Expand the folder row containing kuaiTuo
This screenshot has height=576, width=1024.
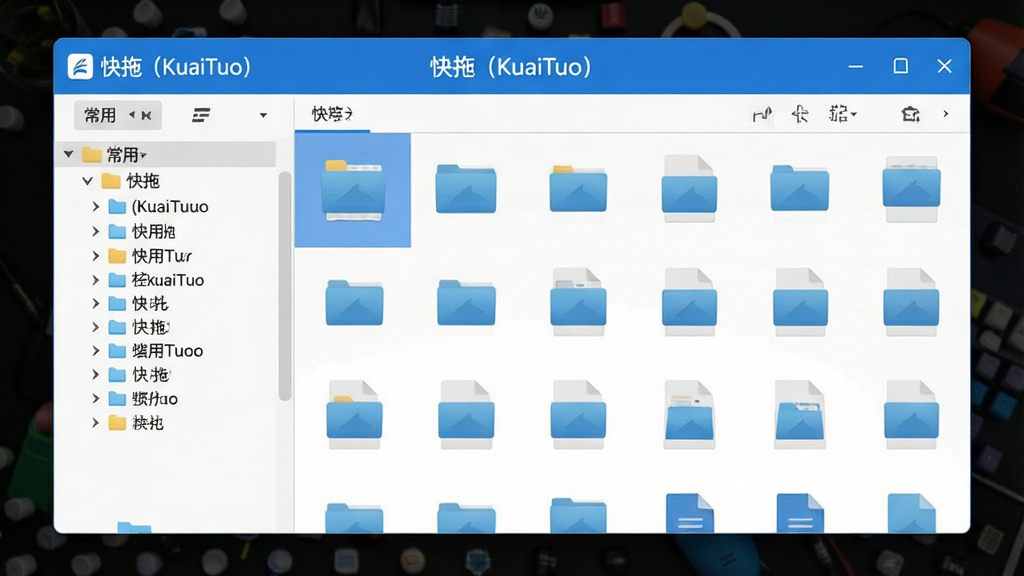coord(96,280)
